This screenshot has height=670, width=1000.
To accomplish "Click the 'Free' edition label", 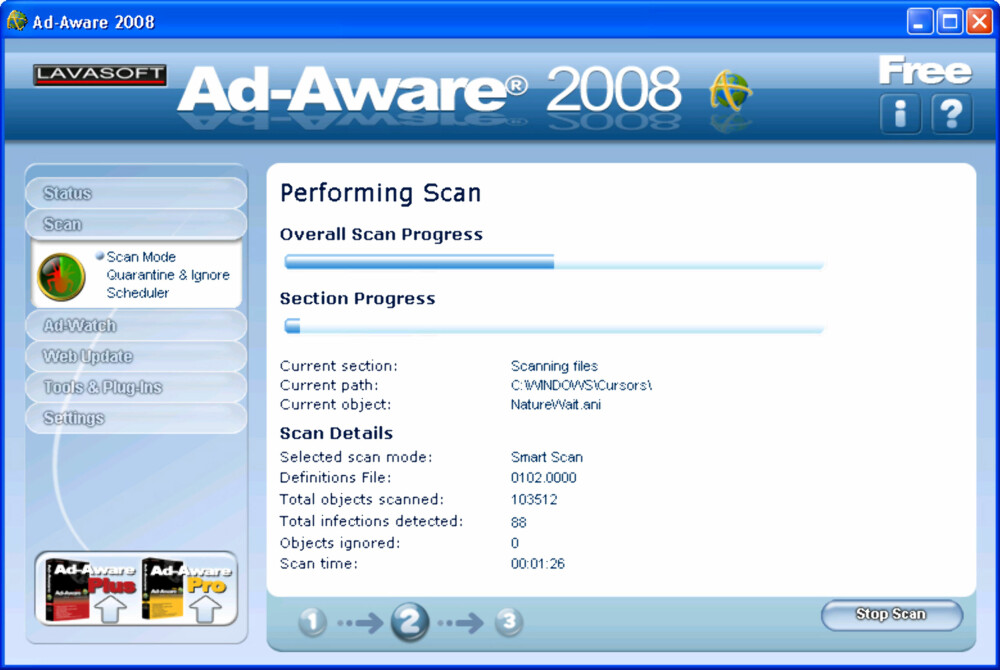I will click(x=925, y=70).
